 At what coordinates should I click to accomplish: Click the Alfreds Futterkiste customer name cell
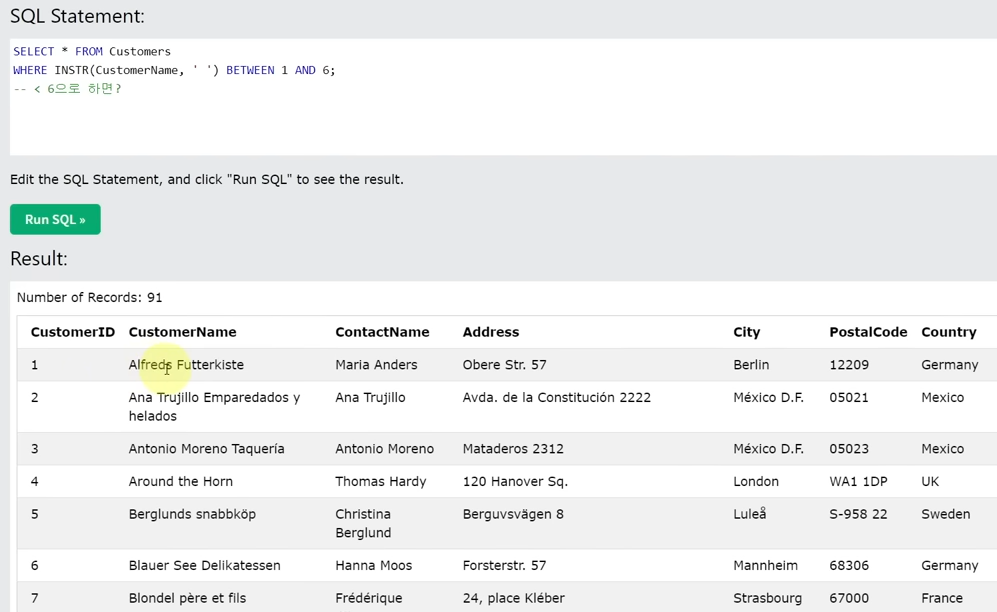tap(186, 365)
